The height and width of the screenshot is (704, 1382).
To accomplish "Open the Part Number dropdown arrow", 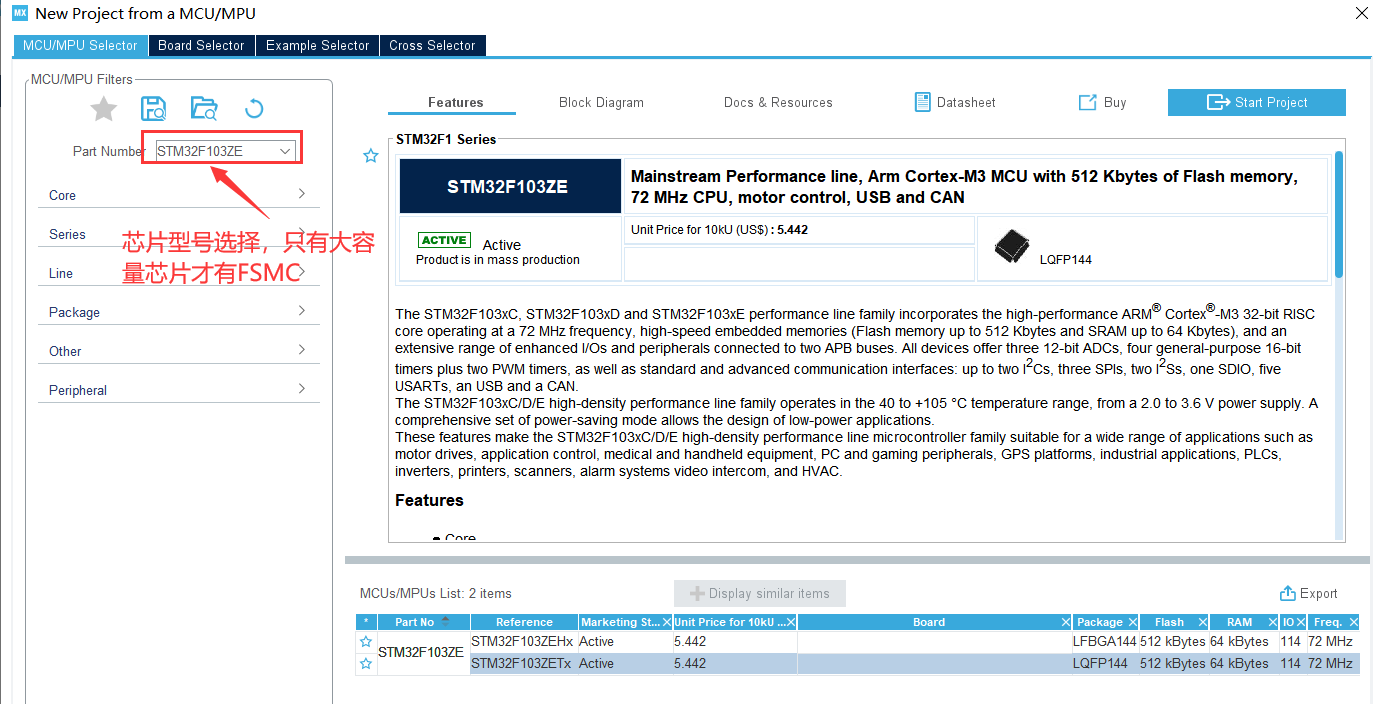I will click(x=285, y=151).
